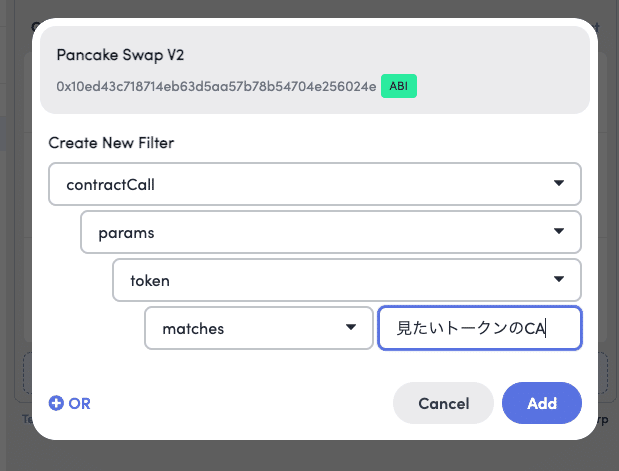This screenshot has height=471, width=619.
Task: Dismiss the dialog by clicking the dimmed backdrop
Action: (x=308, y=458)
